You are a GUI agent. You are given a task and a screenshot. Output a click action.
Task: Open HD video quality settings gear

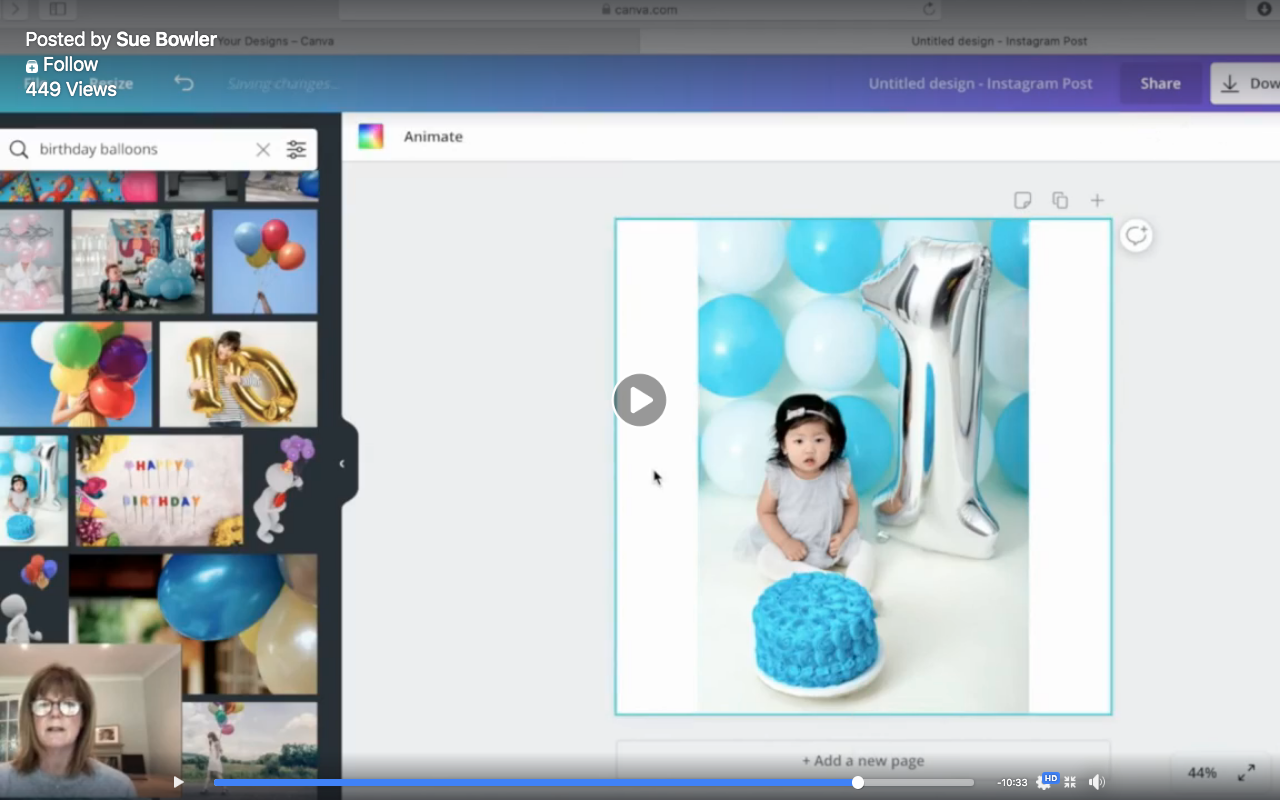click(1046, 782)
